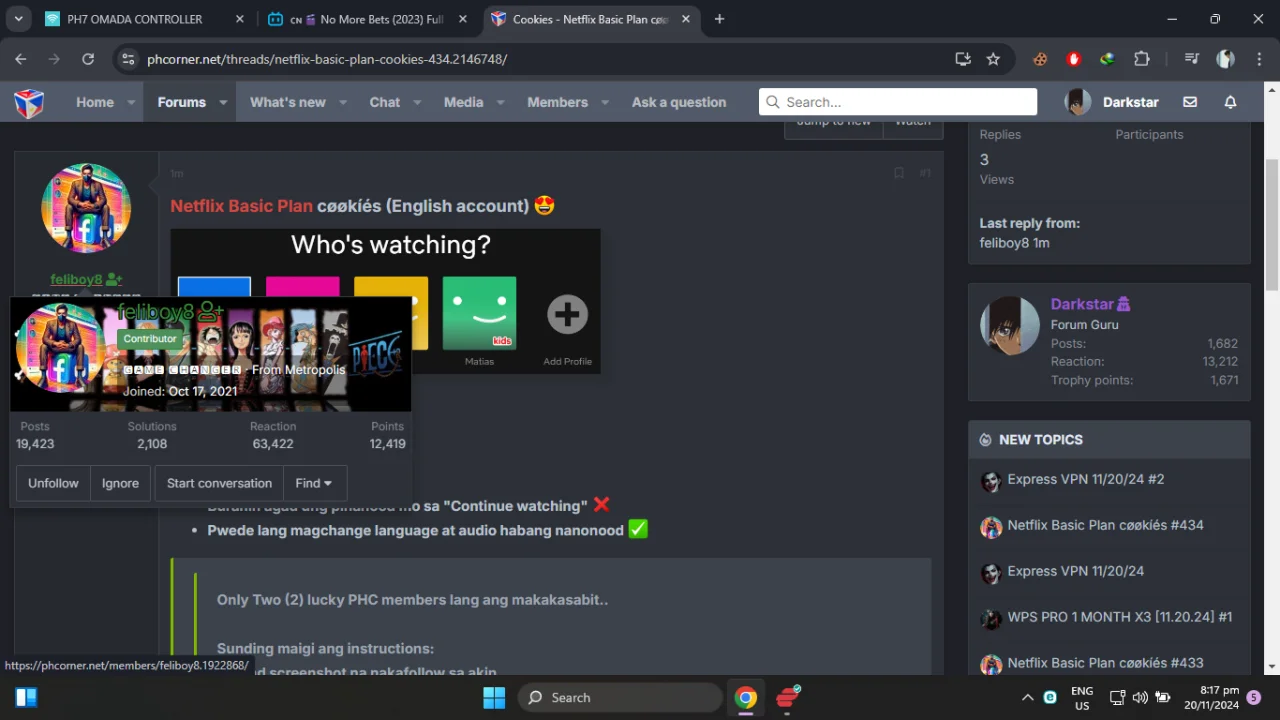Image resolution: width=1280 pixels, height=720 pixels.
Task: Open the clock and date in taskbar
Action: 1212,698
